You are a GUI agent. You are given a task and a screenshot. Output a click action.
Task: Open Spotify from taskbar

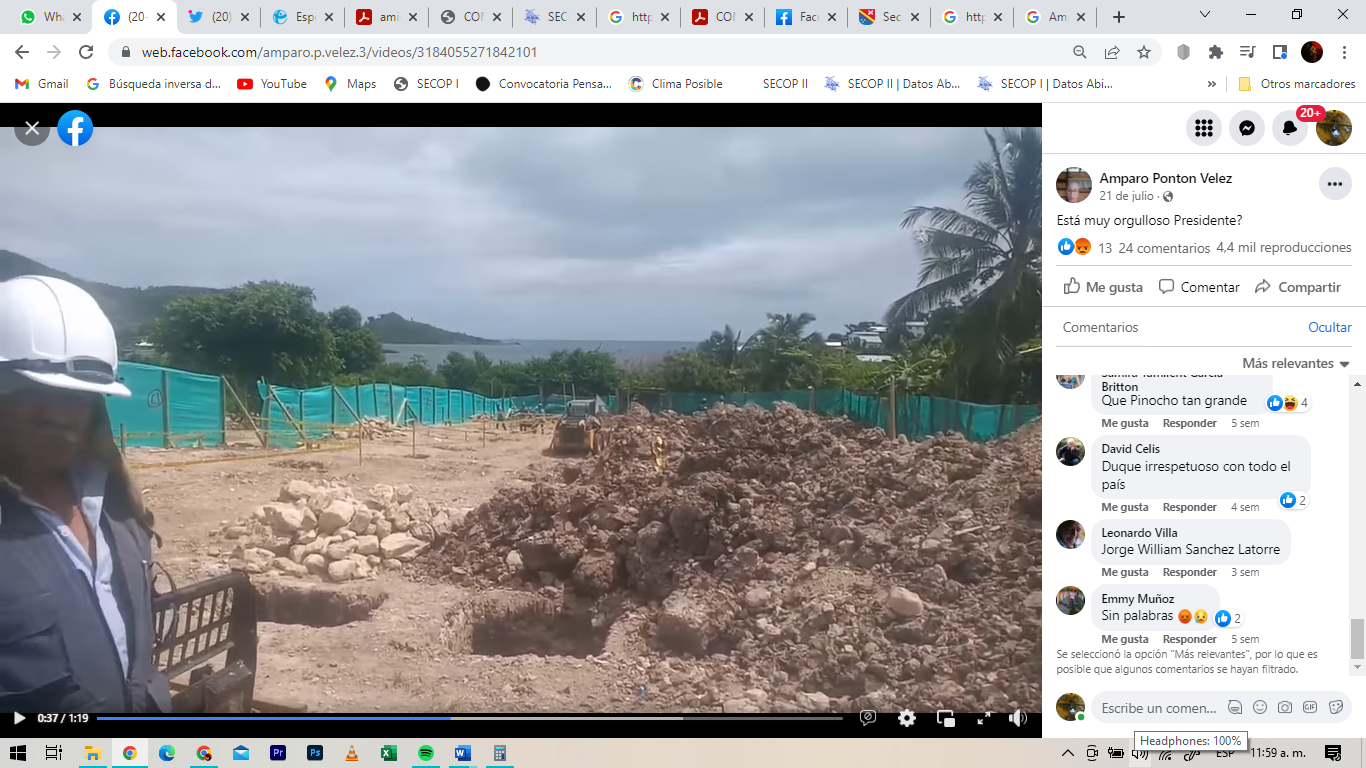tap(426, 753)
